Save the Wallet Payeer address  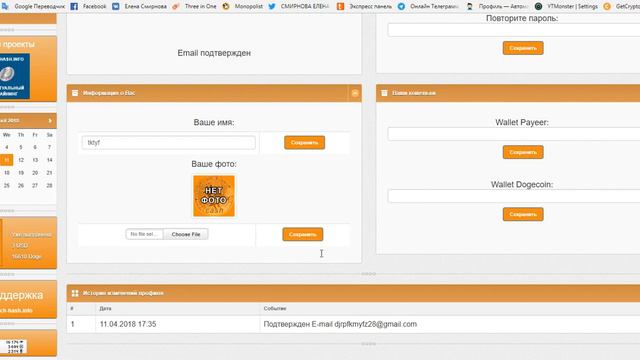click(523, 152)
